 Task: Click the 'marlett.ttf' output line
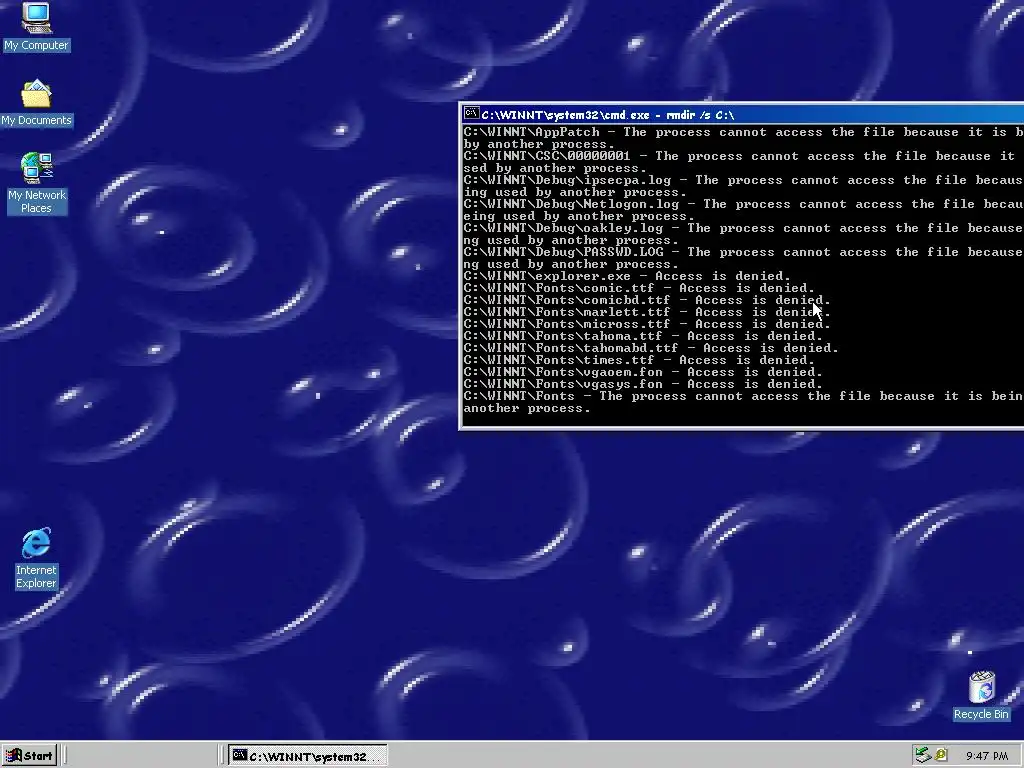click(647, 312)
